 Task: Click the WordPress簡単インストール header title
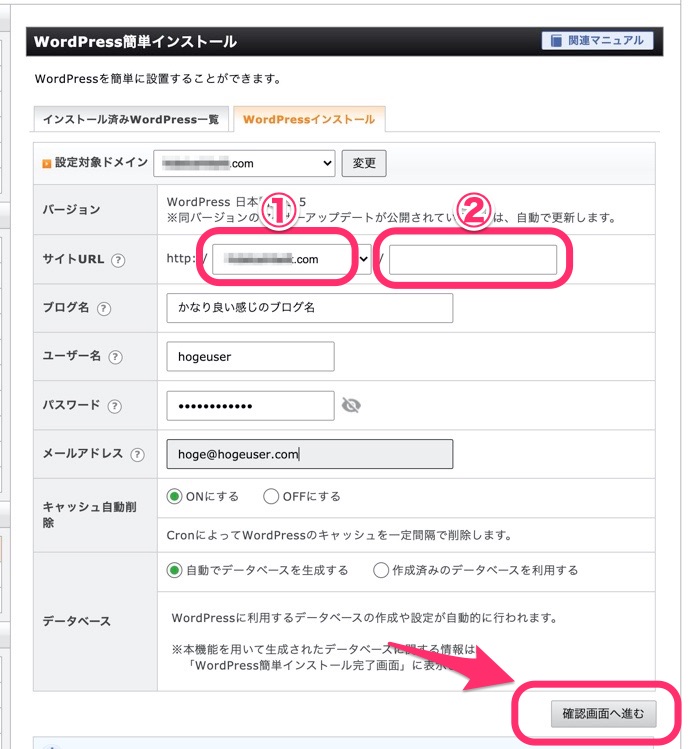[x=135, y=42]
